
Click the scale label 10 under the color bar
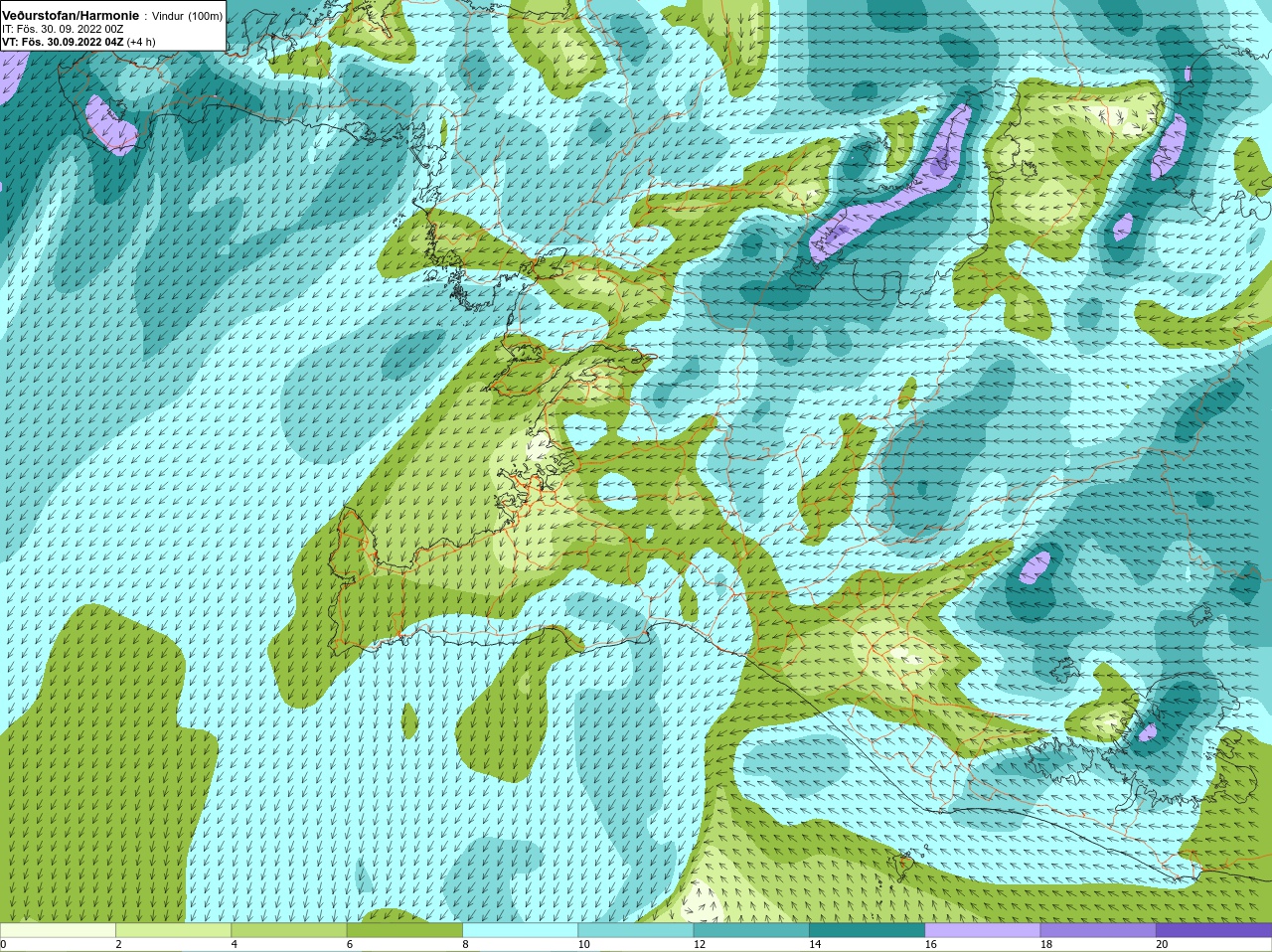pyautogui.click(x=583, y=944)
